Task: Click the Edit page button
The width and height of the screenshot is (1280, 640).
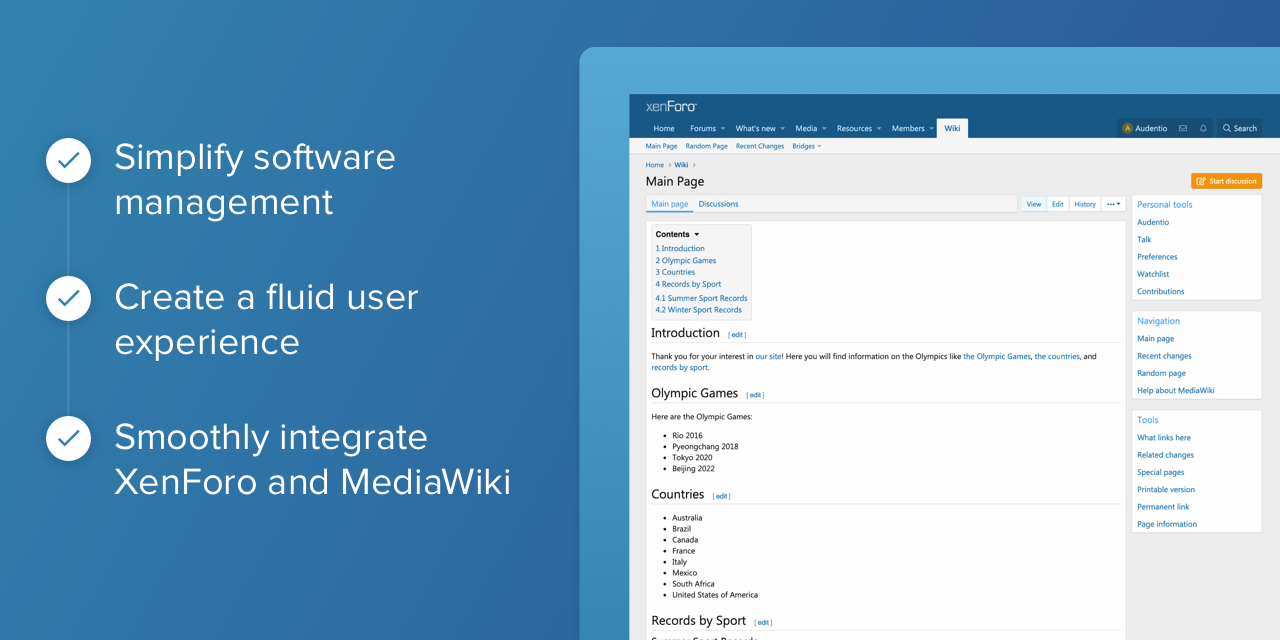Action: click(x=1057, y=204)
